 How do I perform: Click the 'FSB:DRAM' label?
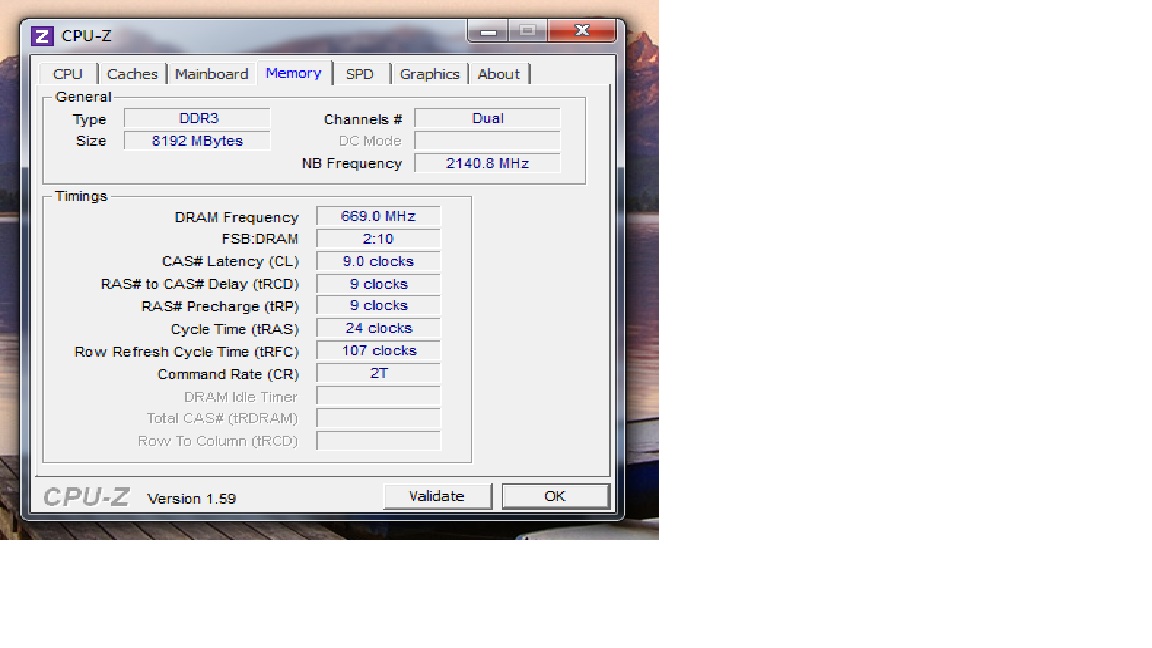pos(259,240)
